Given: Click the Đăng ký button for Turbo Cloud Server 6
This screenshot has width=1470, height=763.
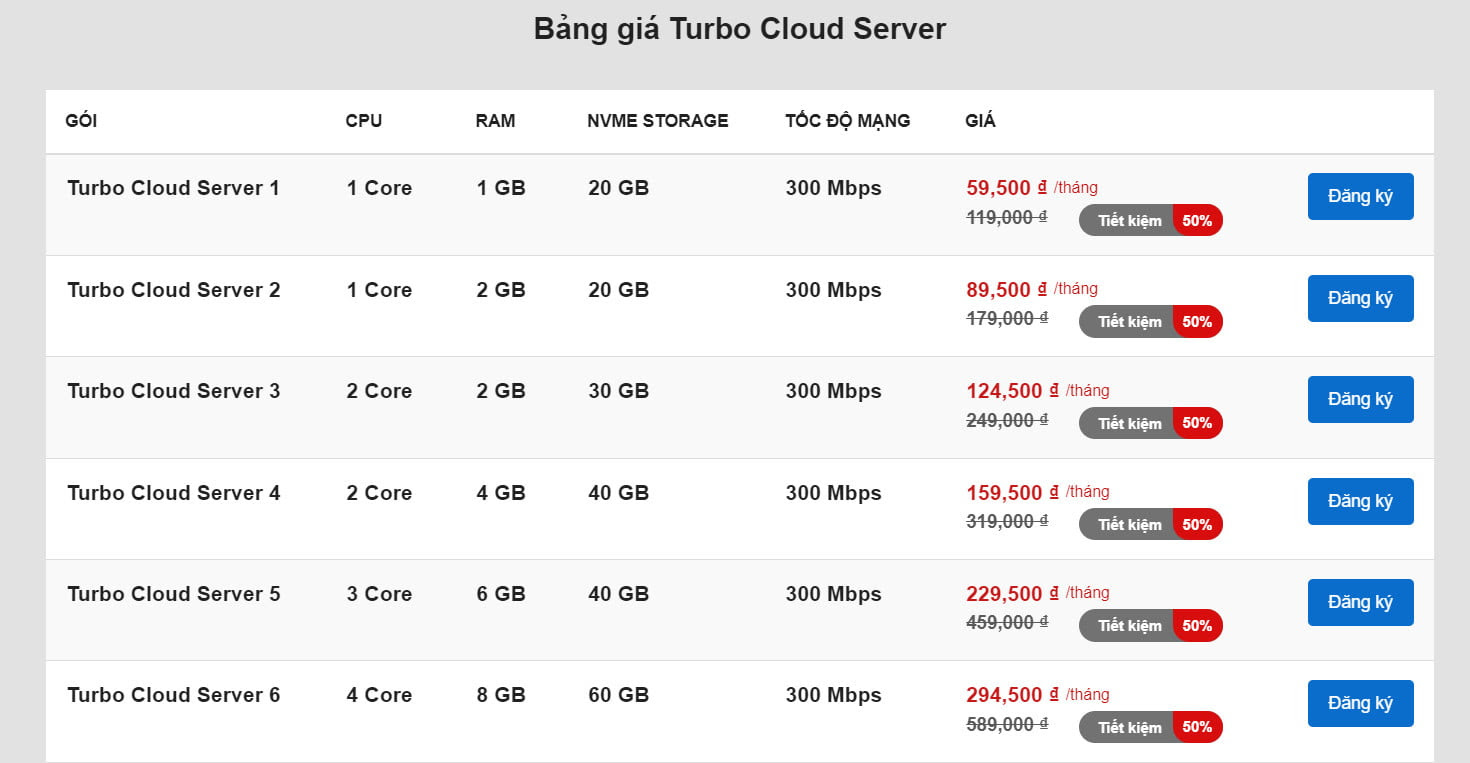Looking at the screenshot, I should pyautogui.click(x=1360, y=703).
